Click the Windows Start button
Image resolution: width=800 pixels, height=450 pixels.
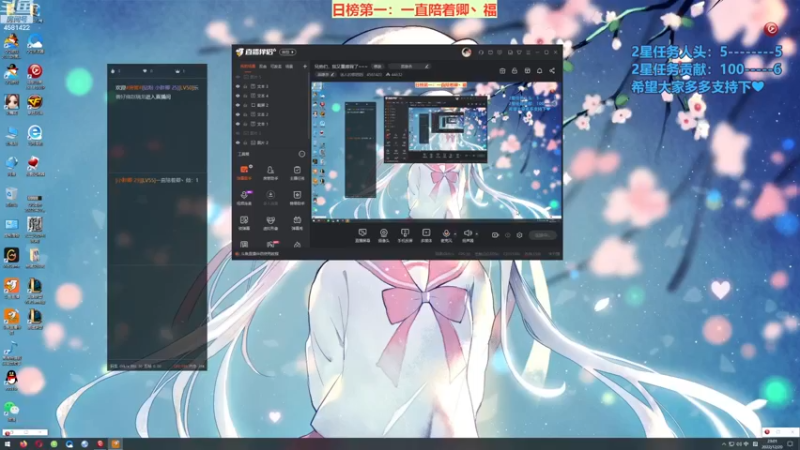[7, 444]
